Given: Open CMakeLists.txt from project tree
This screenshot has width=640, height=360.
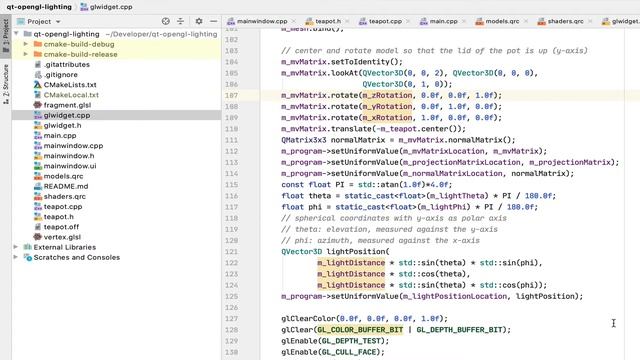Looking at the screenshot, I should (70, 85).
